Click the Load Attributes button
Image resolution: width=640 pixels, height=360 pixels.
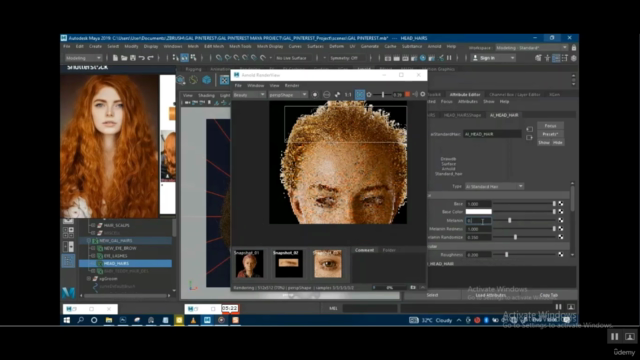pyautogui.click(x=491, y=295)
